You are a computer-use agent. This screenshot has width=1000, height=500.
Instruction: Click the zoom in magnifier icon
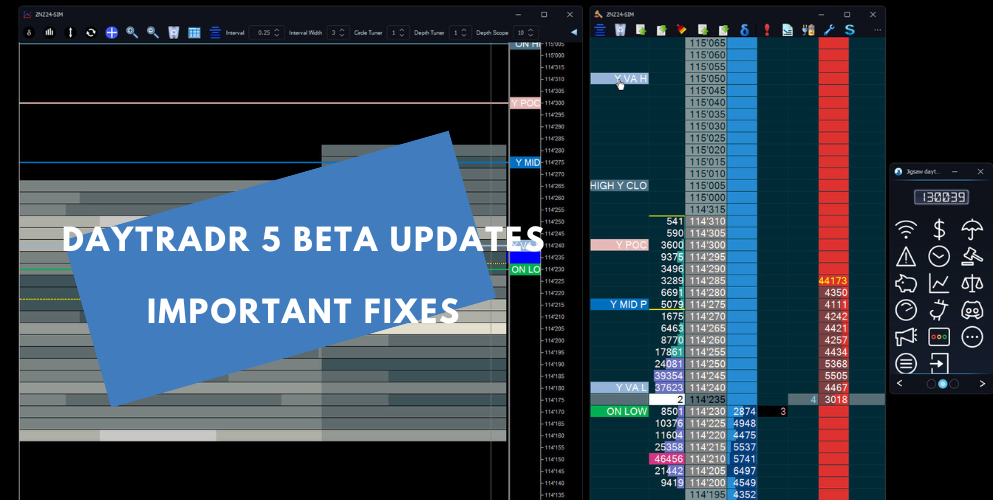point(132,33)
